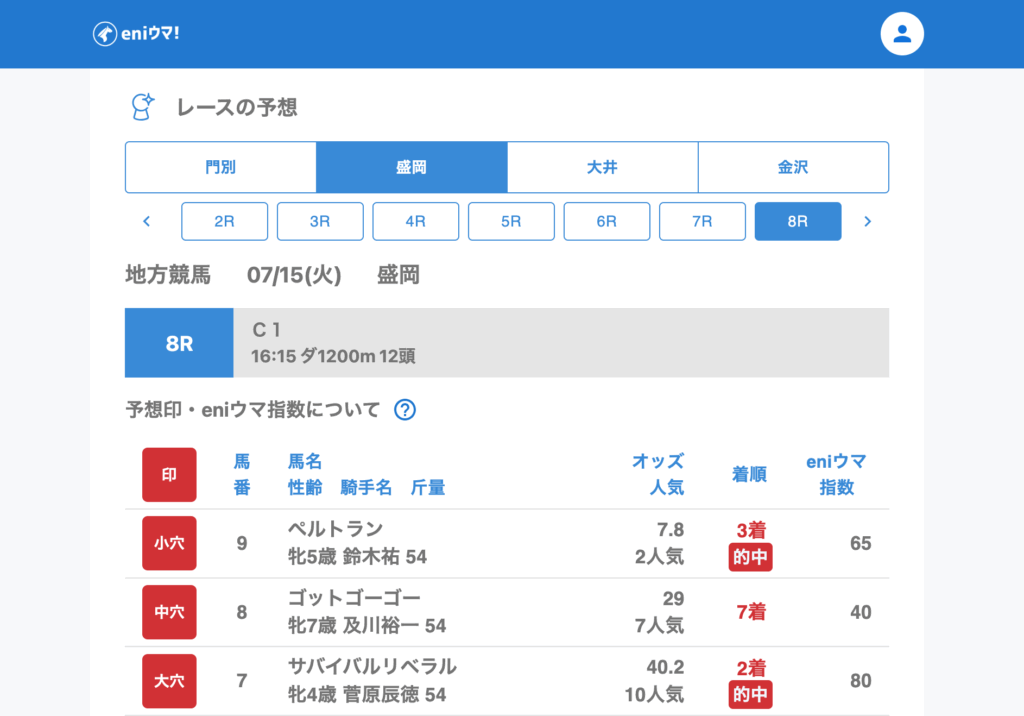Select the 盛岡 racecourse tab
The image size is (1024, 716).
412,167
